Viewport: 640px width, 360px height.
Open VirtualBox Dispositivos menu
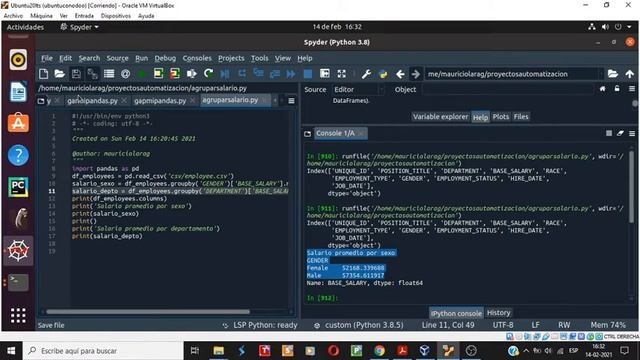pos(116,16)
